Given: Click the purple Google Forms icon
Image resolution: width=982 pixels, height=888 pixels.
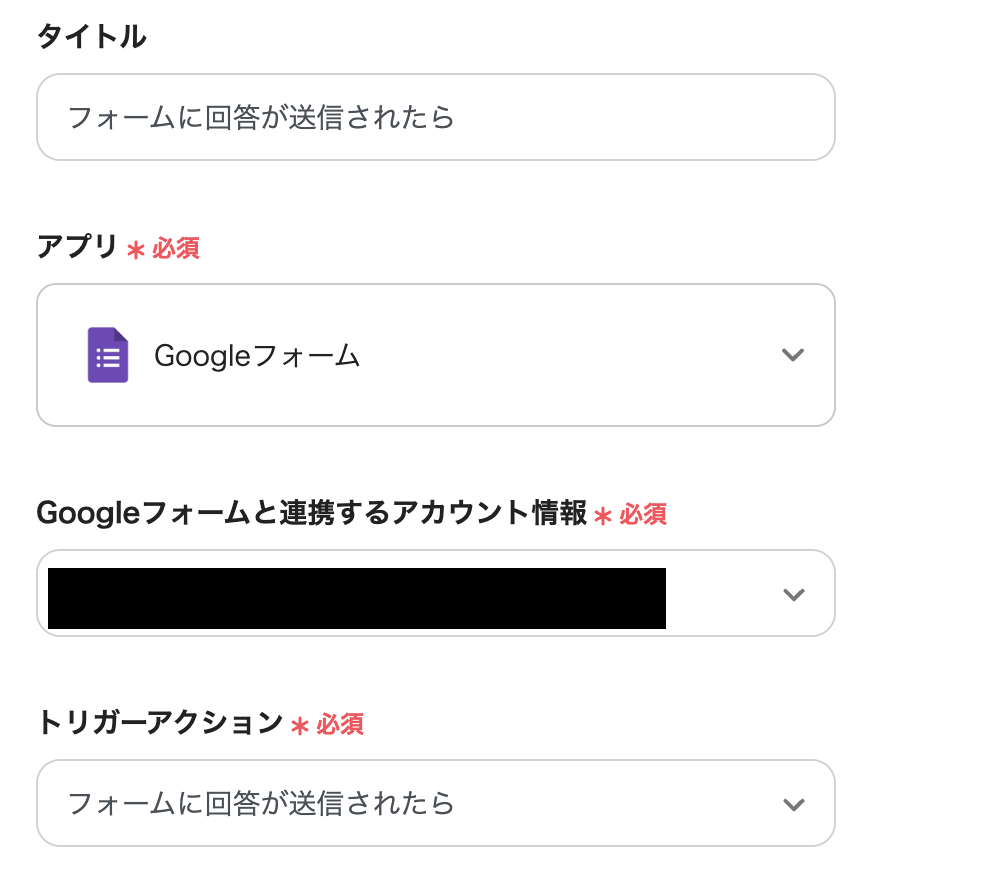Looking at the screenshot, I should 107,355.
